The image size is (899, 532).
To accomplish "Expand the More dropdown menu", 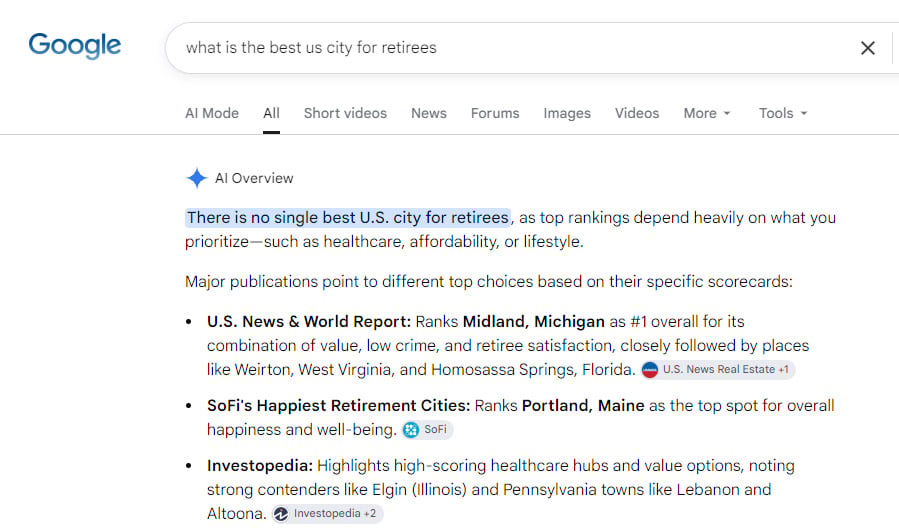I will 707,114.
